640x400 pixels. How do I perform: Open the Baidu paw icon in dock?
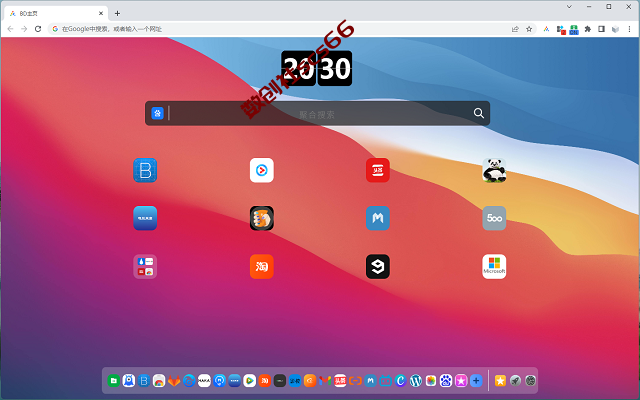click(x=446, y=381)
